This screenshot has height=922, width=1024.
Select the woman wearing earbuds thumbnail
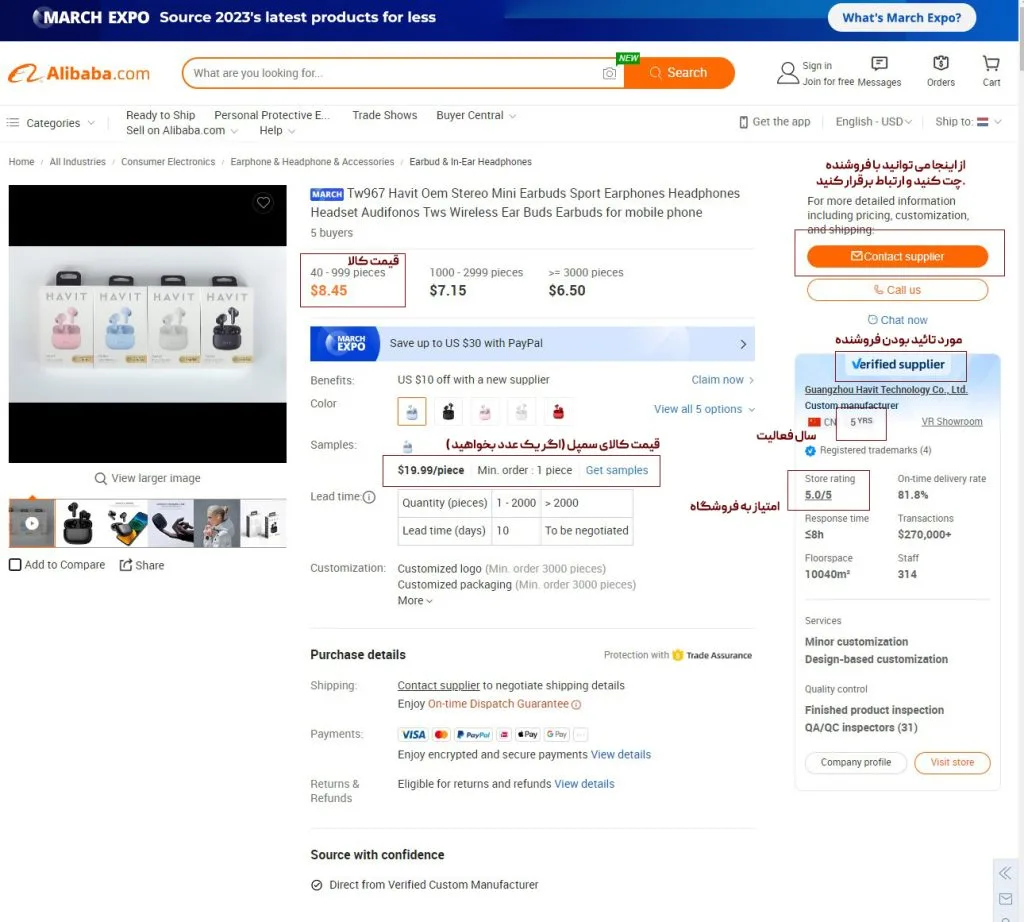217,523
